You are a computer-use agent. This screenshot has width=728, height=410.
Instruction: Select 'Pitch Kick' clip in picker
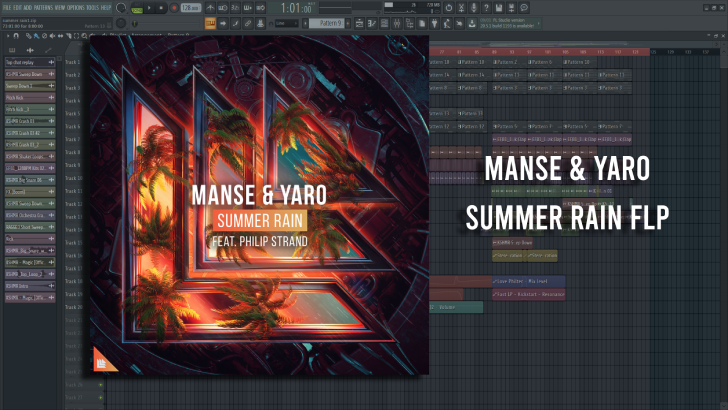click(x=30, y=98)
